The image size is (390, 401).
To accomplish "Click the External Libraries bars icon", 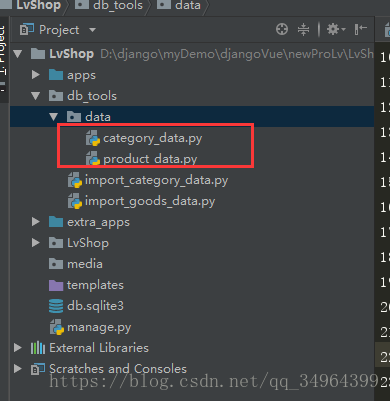I will (38, 348).
